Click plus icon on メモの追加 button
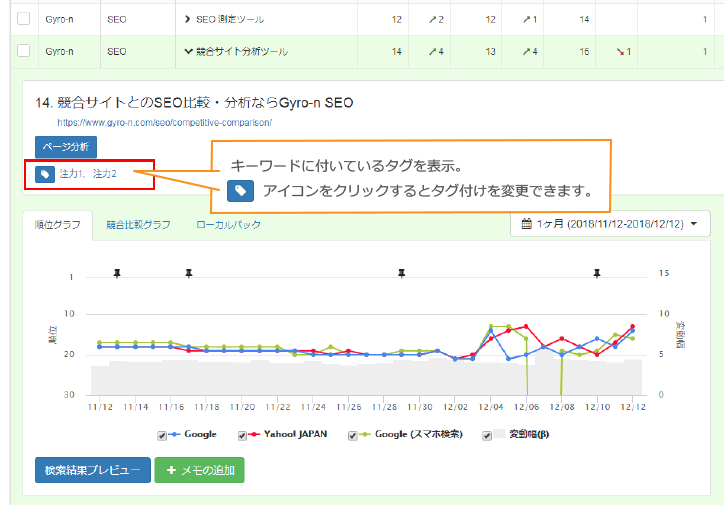The image size is (724, 505). pos(171,470)
